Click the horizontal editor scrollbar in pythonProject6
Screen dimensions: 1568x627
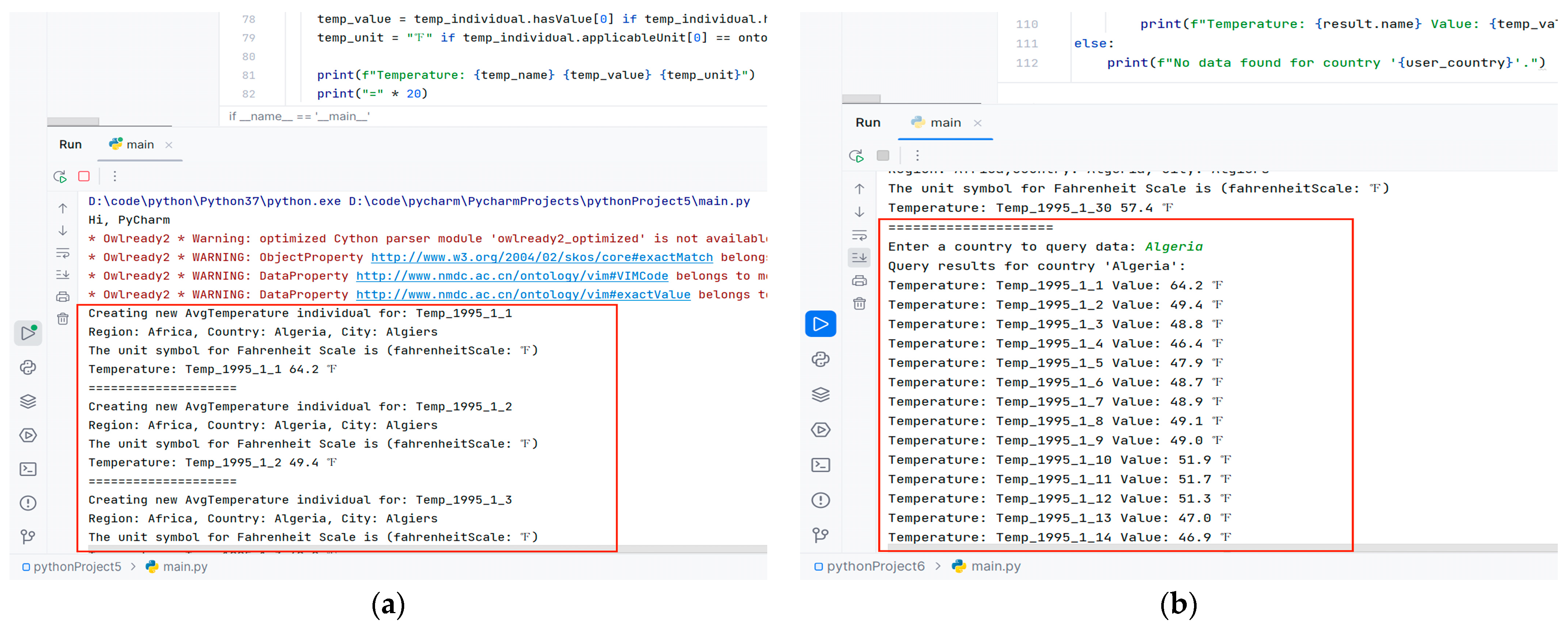point(861,99)
